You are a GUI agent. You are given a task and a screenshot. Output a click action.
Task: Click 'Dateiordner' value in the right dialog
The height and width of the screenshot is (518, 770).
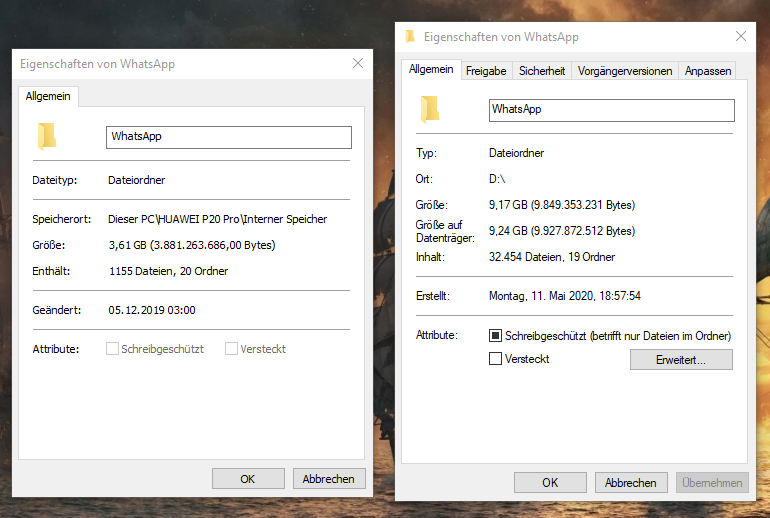coord(517,153)
